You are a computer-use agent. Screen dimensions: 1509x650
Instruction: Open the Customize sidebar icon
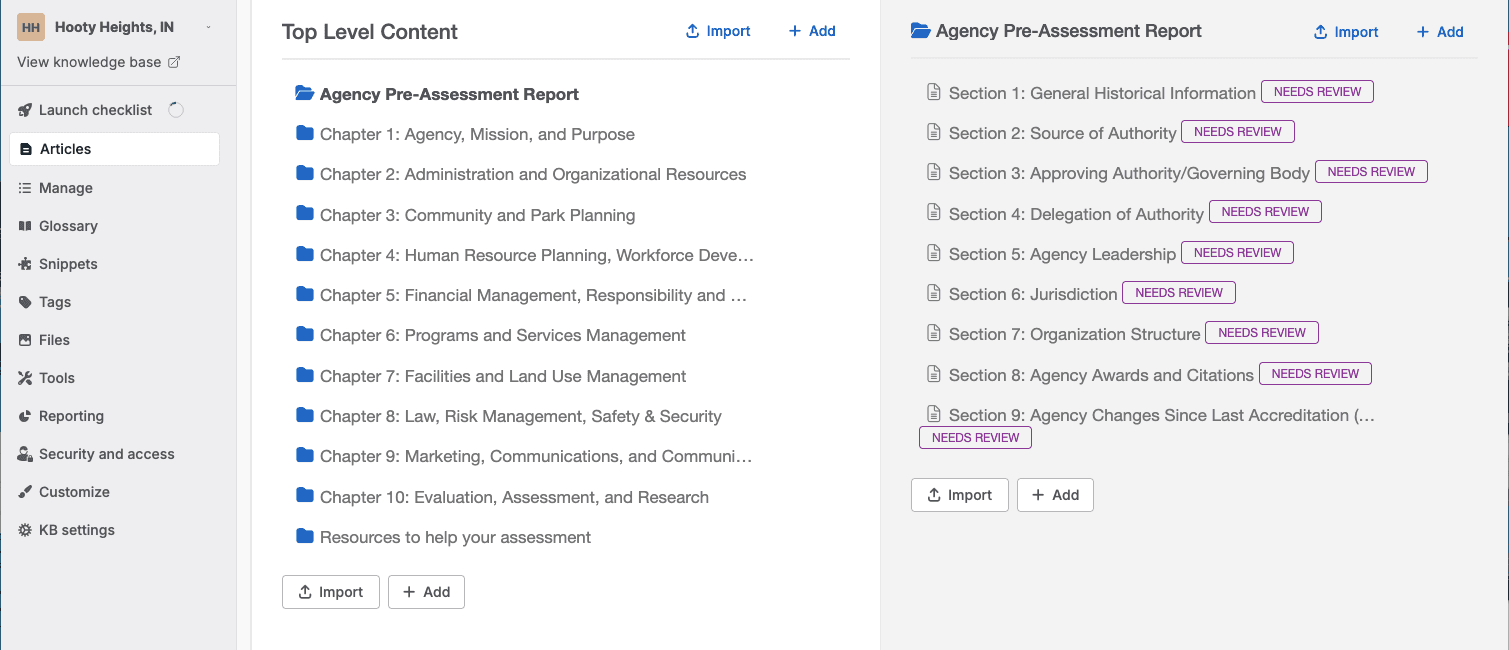[73, 491]
